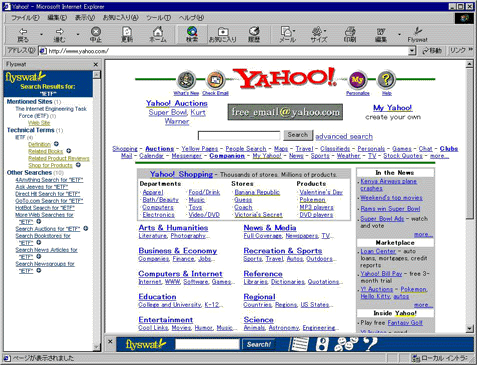Expand the plus icon beside Definition
This screenshot has height=365, width=477.
[56, 144]
